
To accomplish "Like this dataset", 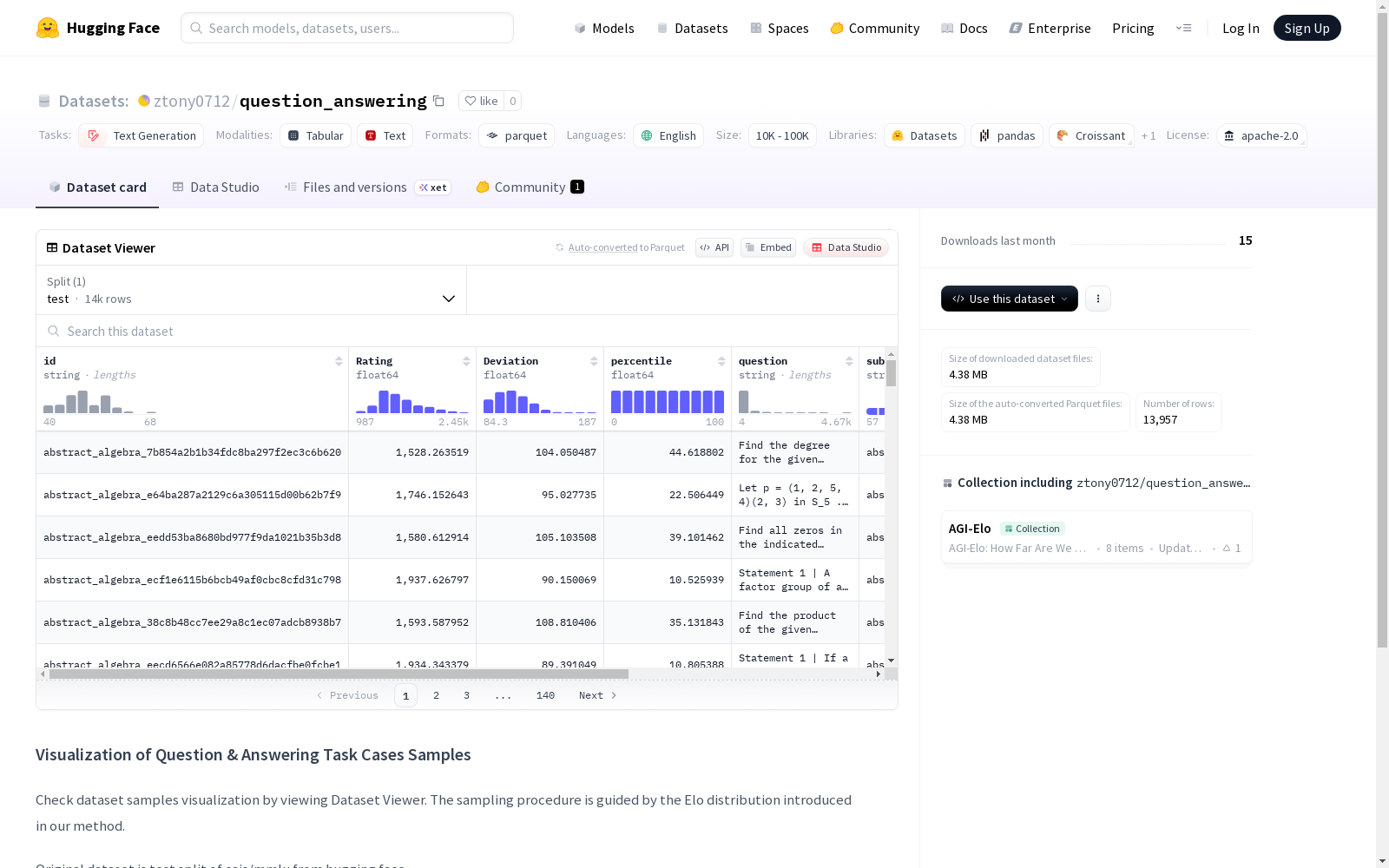I will [x=481, y=101].
